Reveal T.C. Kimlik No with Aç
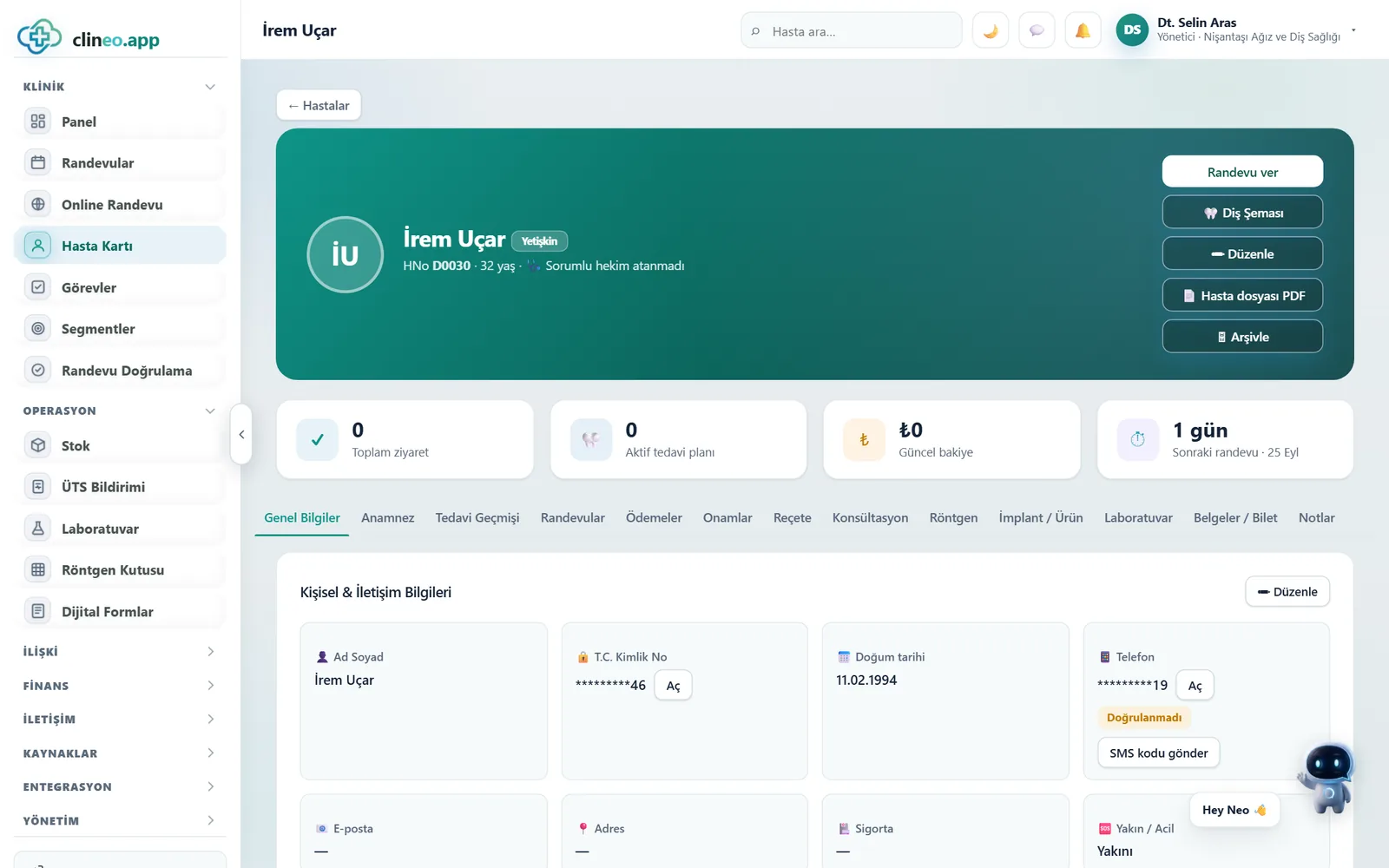This screenshot has width=1389, height=868. coord(673,686)
